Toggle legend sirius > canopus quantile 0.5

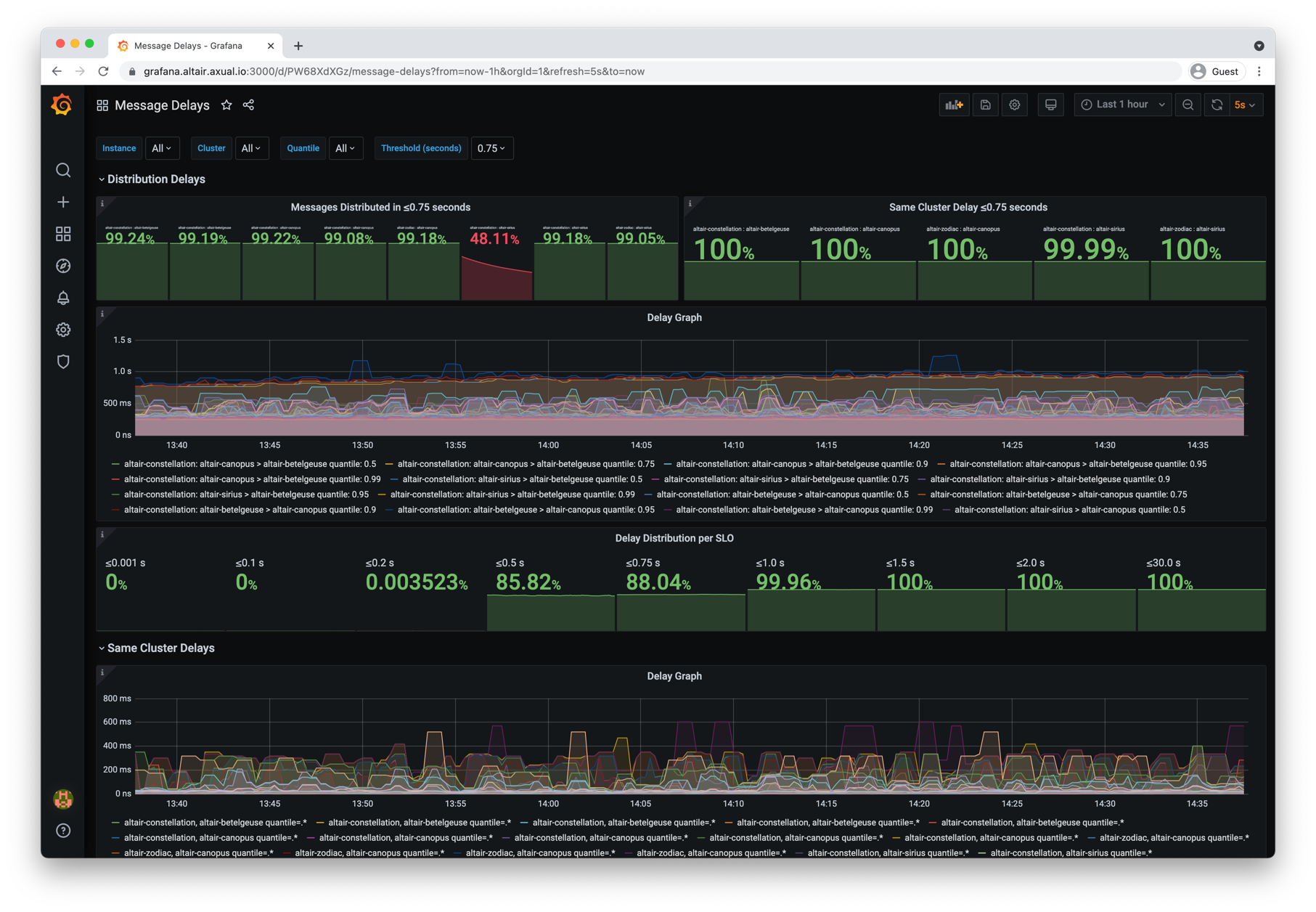click(x=1070, y=510)
